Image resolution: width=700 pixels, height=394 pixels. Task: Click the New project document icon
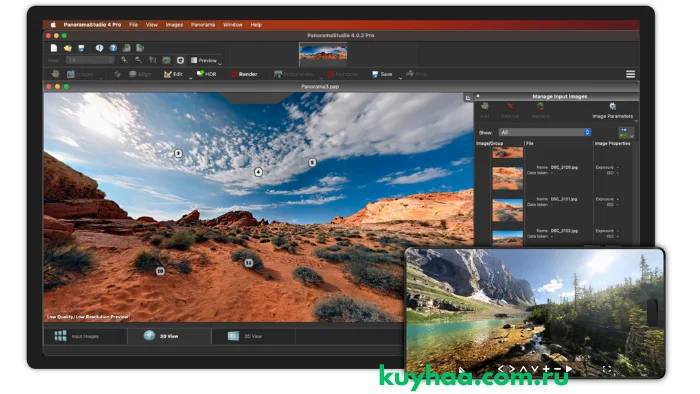click(x=54, y=48)
